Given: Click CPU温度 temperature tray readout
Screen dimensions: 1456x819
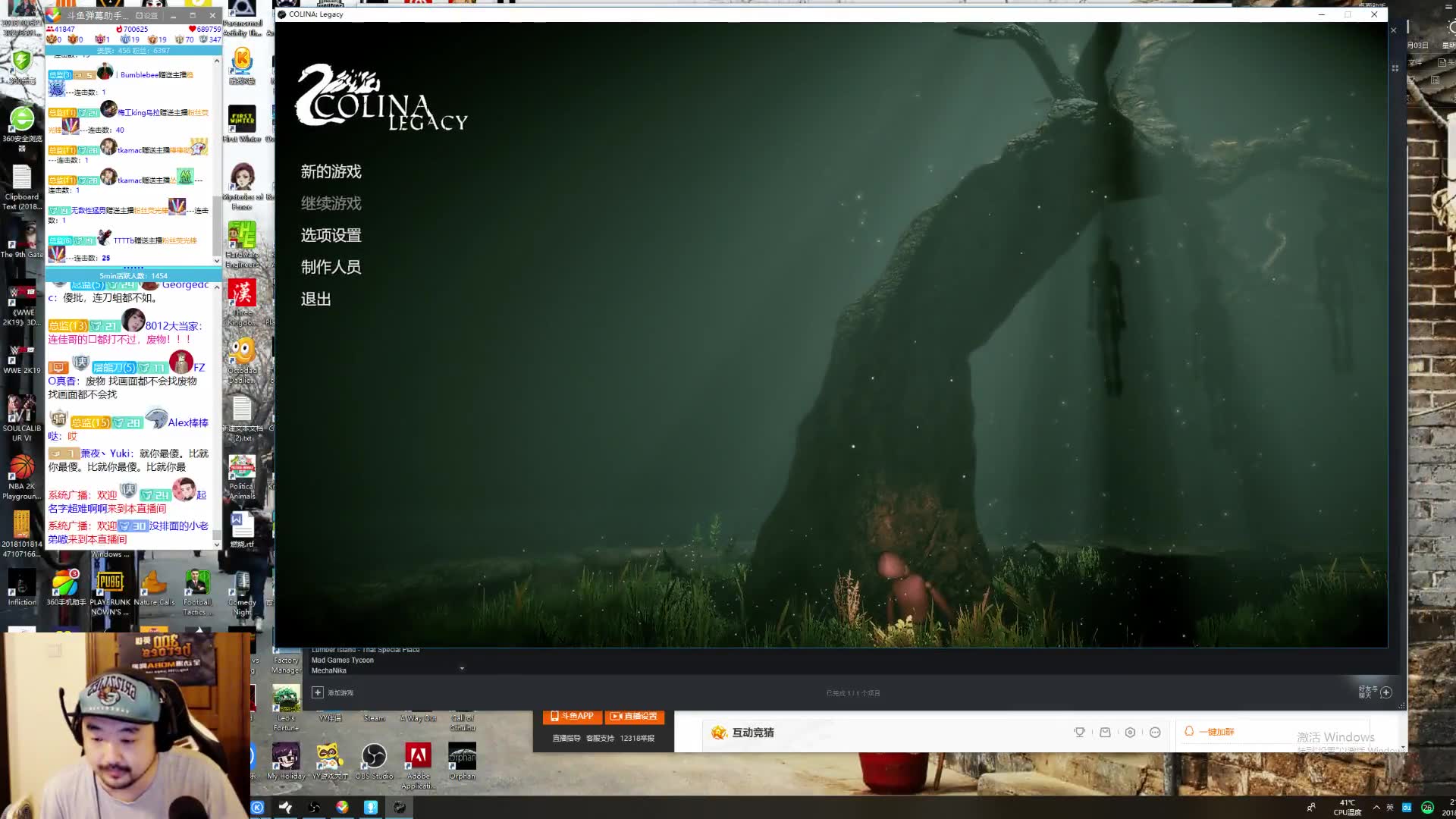Looking at the screenshot, I should pos(1348,808).
